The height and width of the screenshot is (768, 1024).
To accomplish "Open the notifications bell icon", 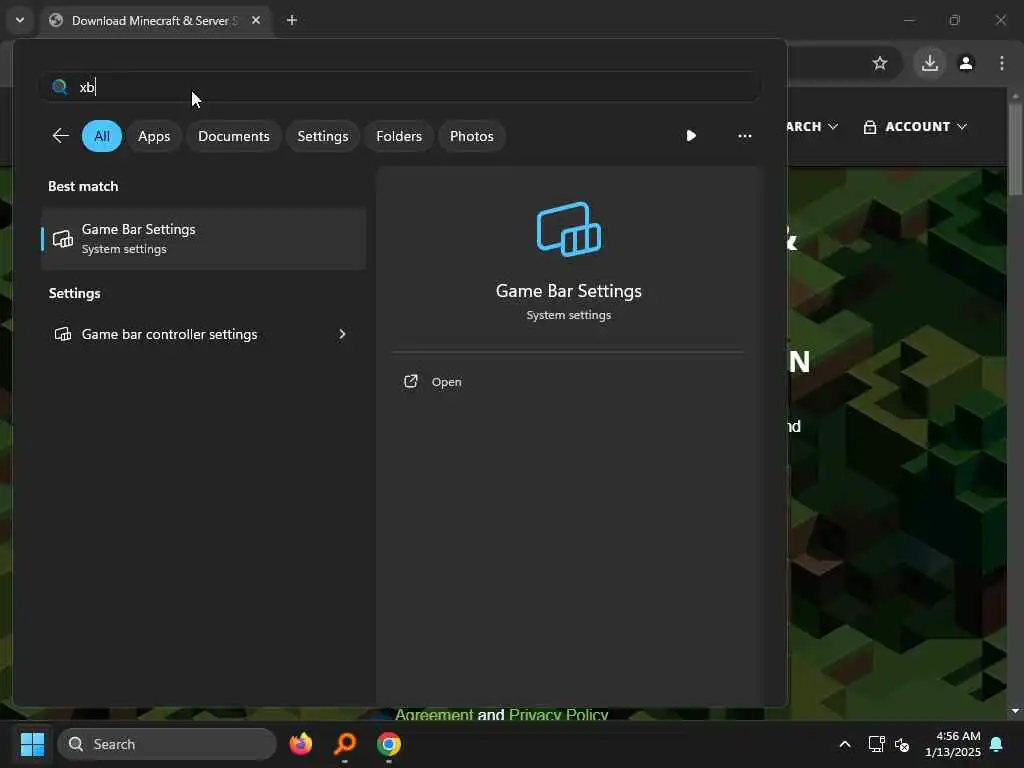I will pyautogui.click(x=997, y=744).
